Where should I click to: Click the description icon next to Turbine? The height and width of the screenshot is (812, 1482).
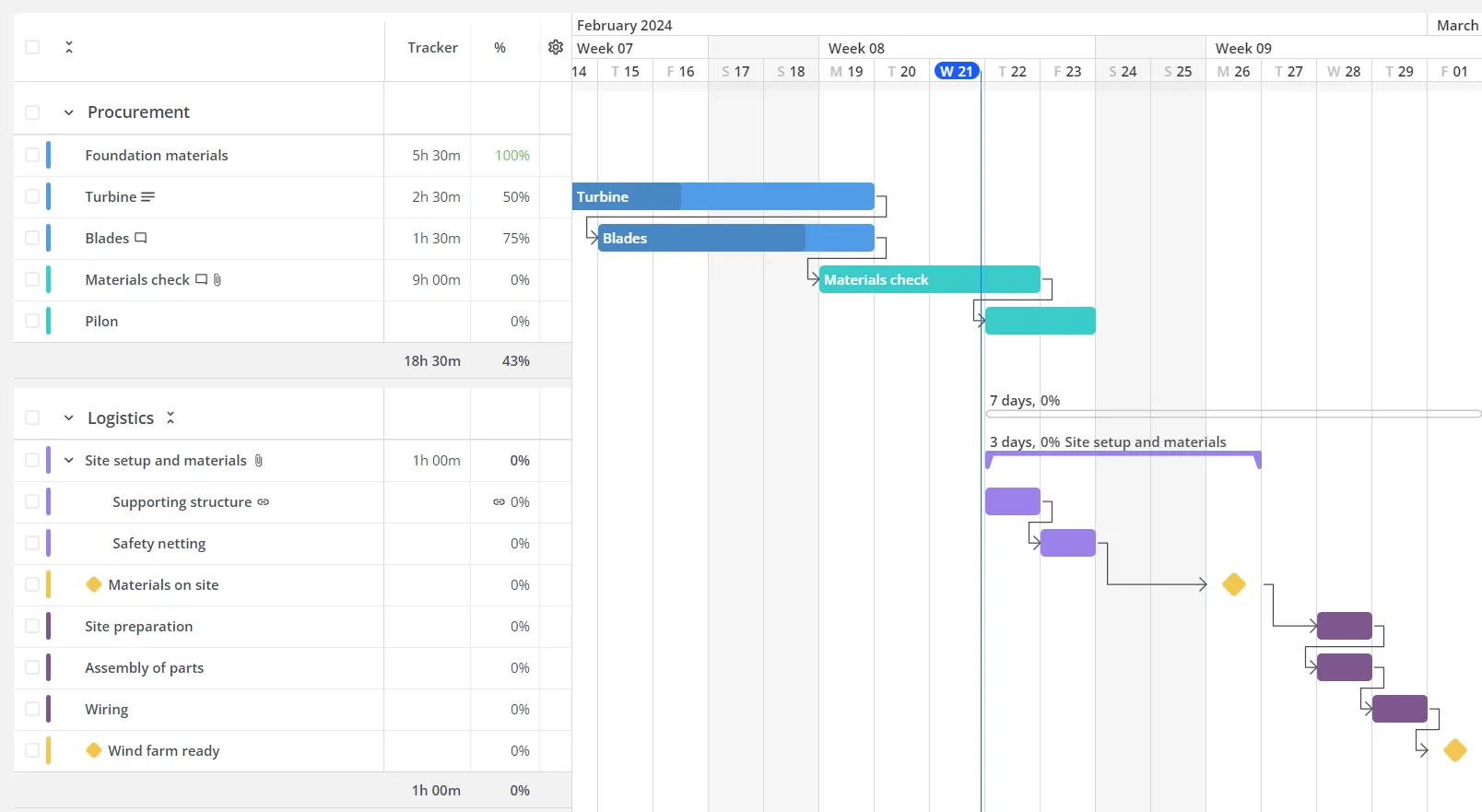(x=147, y=197)
